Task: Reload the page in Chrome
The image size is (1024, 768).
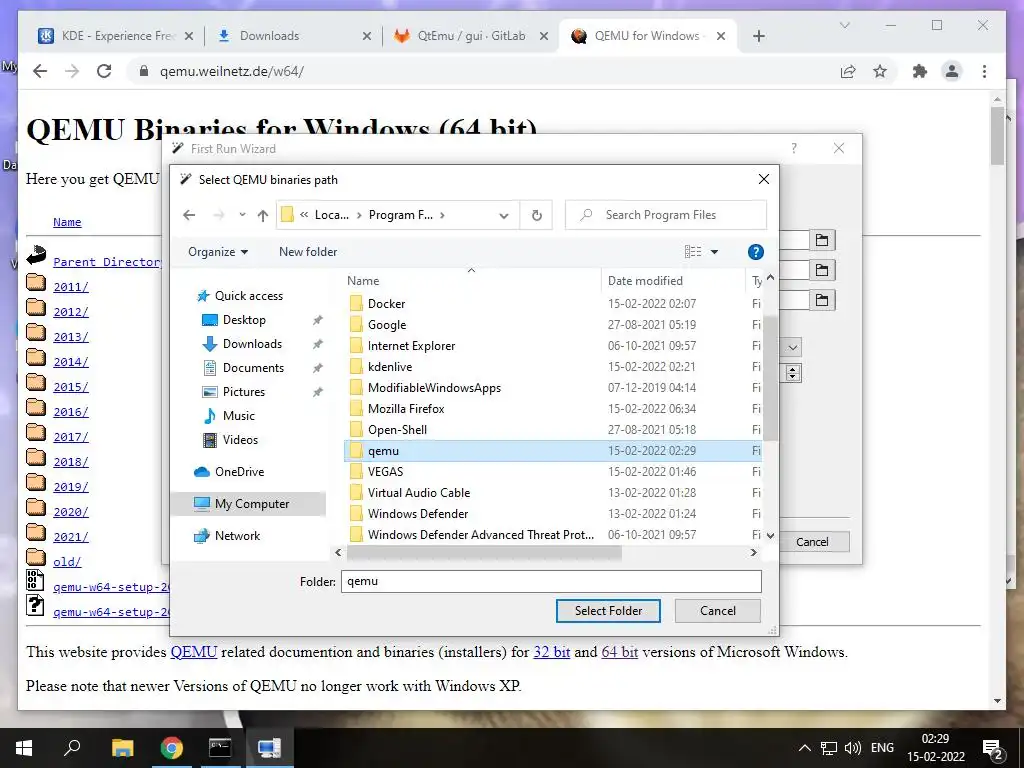Action: pyautogui.click(x=104, y=71)
